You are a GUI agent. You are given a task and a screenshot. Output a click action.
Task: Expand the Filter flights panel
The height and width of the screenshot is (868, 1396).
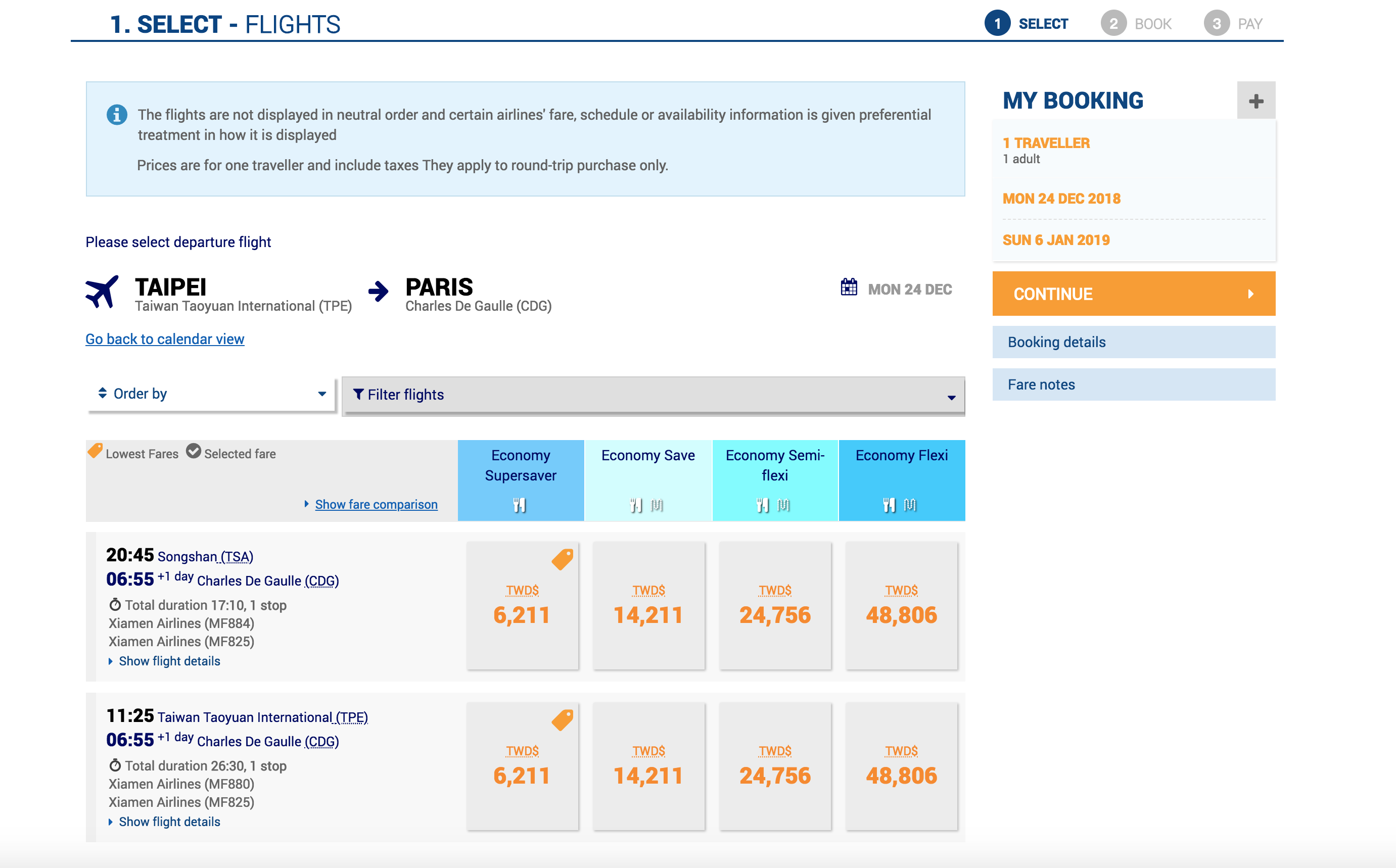(x=653, y=395)
